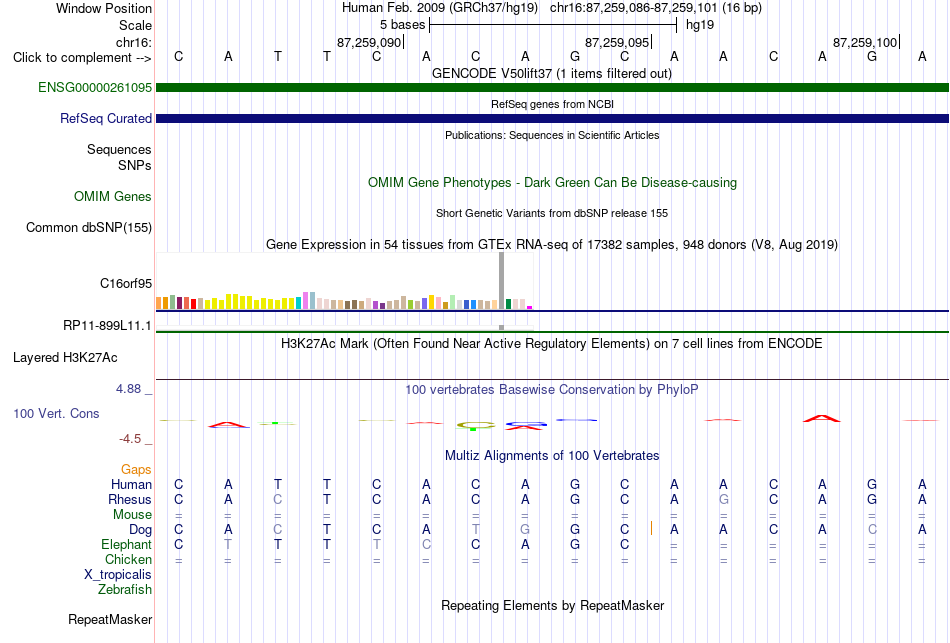Screen dimensions: 950x643
Task: Click the -4.5 PhyloP lower scale value
Action: tap(130, 439)
